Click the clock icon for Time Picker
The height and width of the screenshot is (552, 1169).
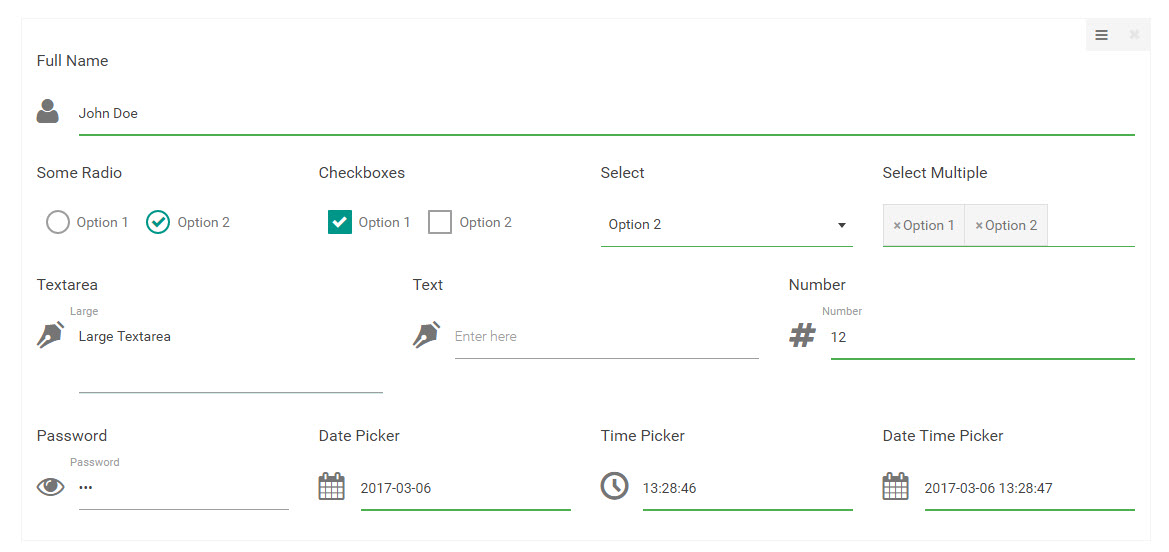(614, 486)
